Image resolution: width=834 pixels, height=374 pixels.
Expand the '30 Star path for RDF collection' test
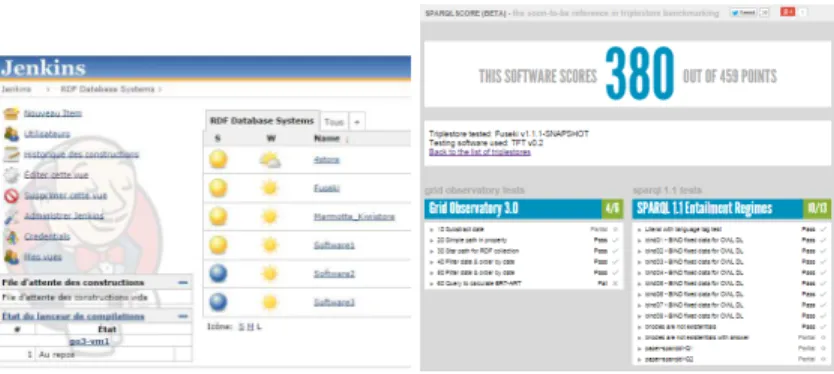524,251
